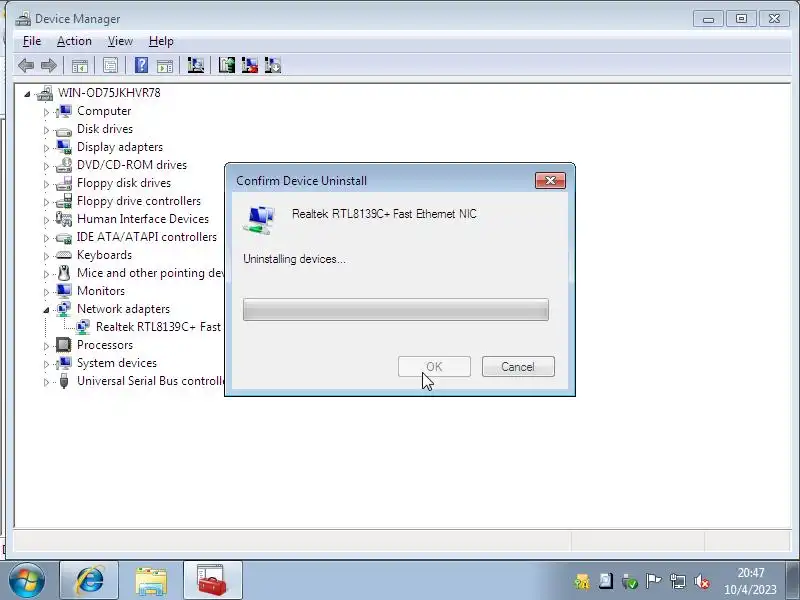Click the uninstall progress bar
Image resolution: width=800 pixels, height=600 pixels.
[x=396, y=310]
